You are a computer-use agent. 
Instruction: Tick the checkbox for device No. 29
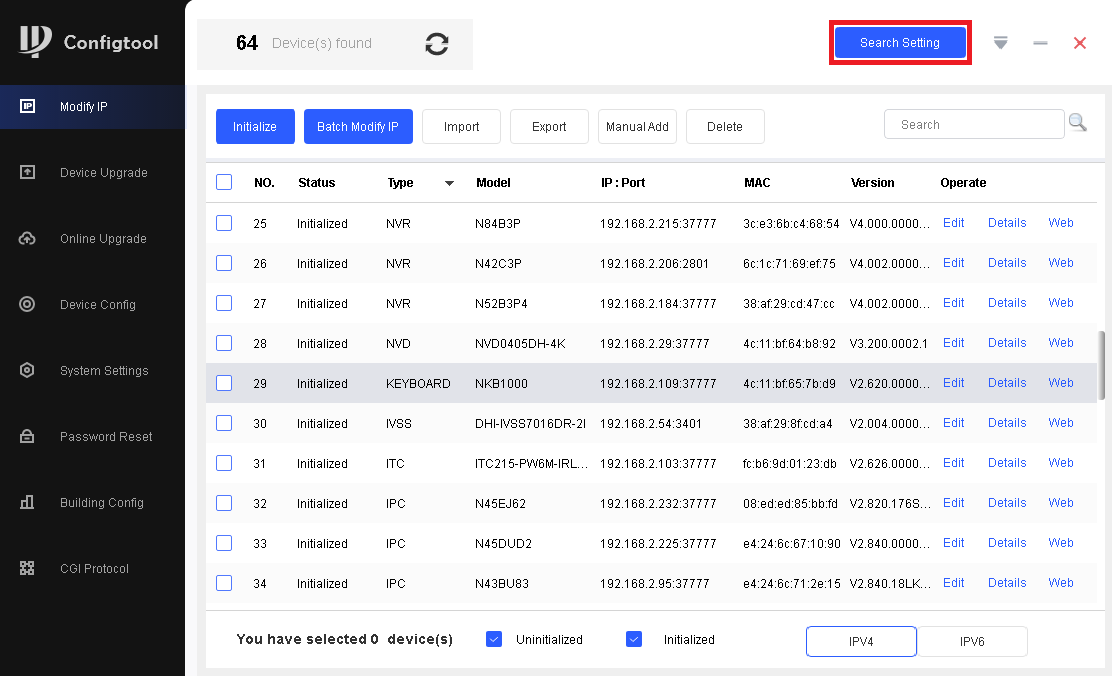click(x=224, y=383)
